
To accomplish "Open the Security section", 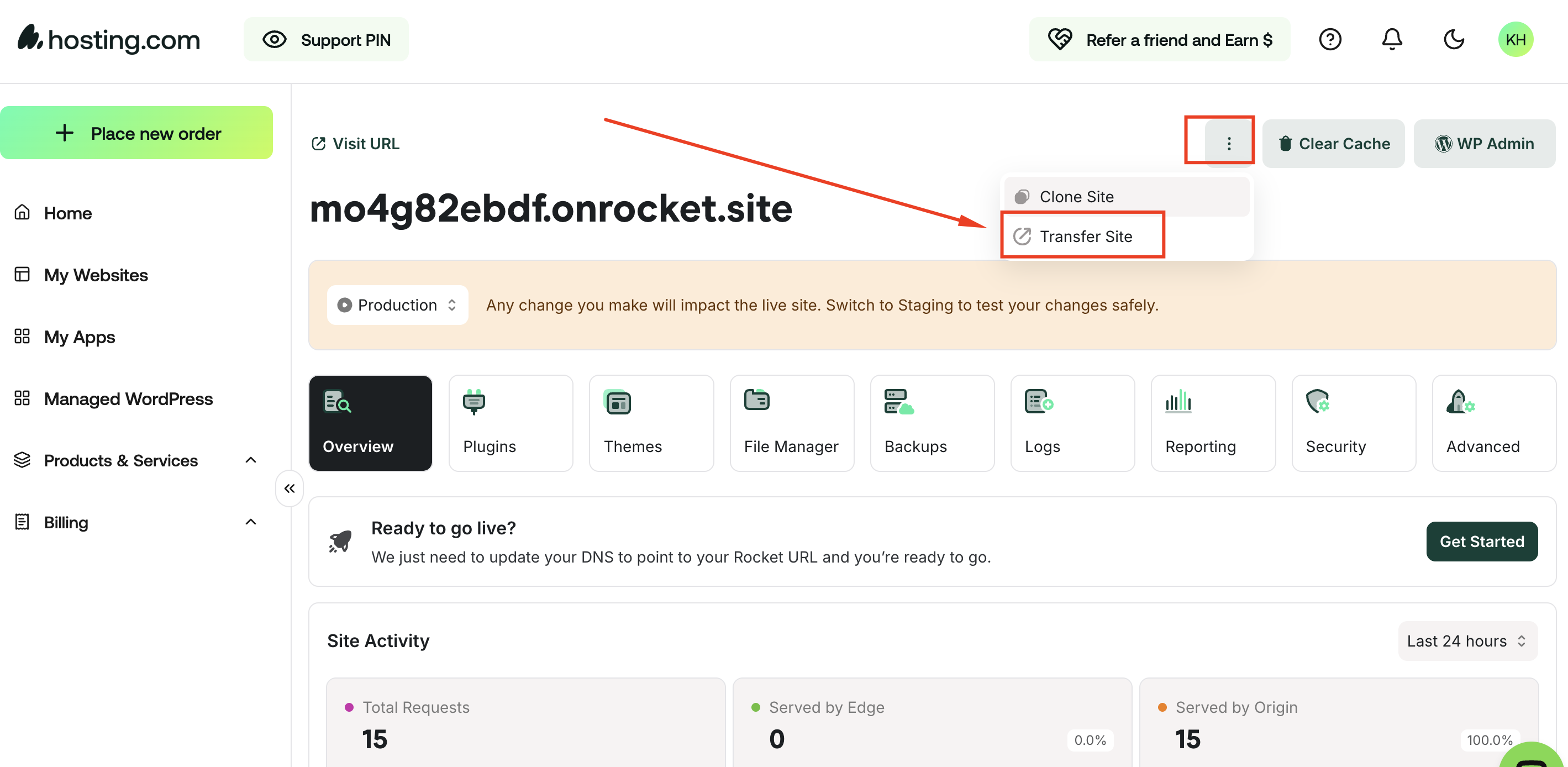I will (x=1353, y=423).
